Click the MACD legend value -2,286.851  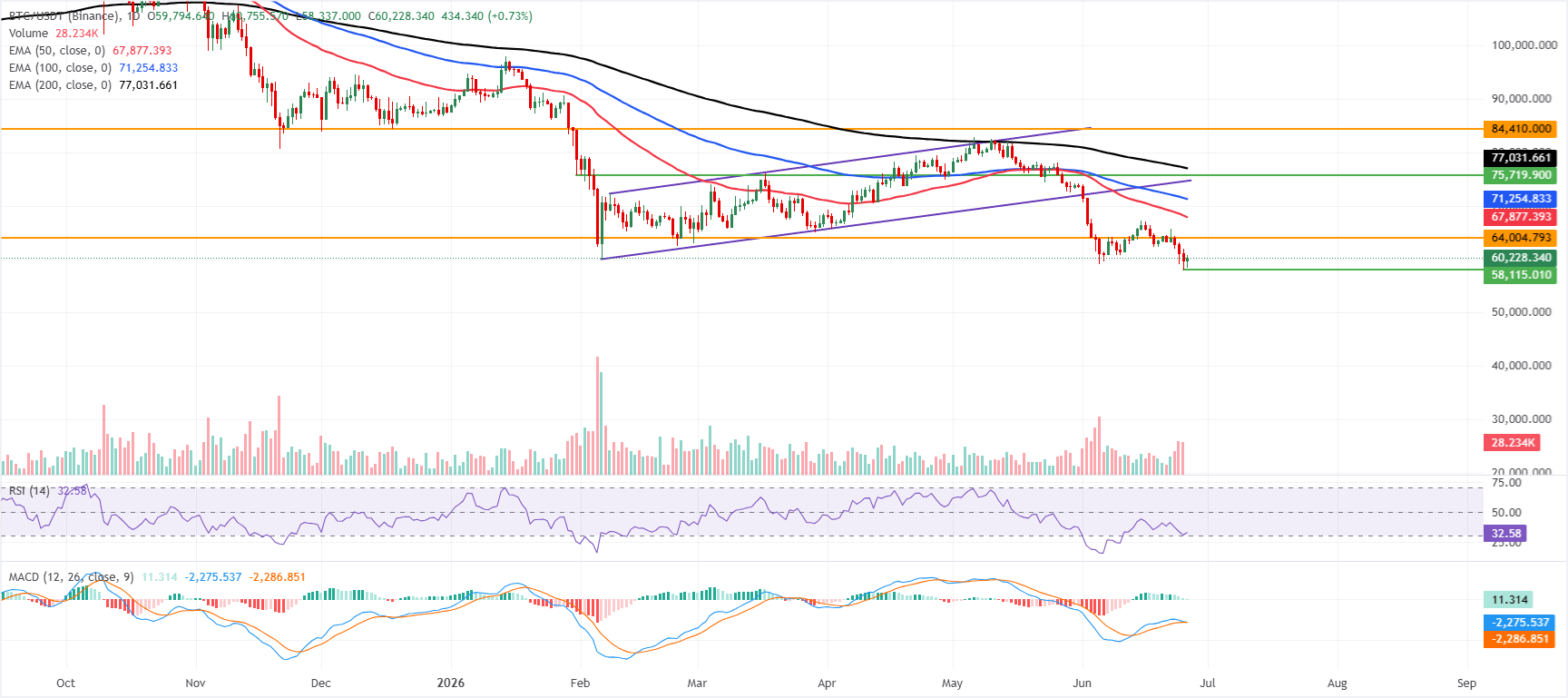pos(278,577)
